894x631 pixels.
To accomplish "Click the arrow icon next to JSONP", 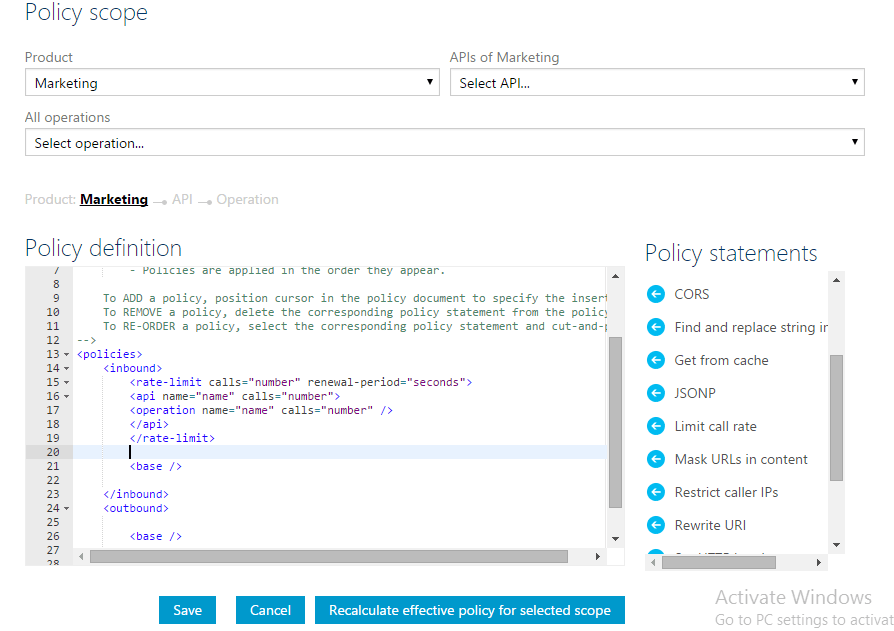I will coord(656,393).
